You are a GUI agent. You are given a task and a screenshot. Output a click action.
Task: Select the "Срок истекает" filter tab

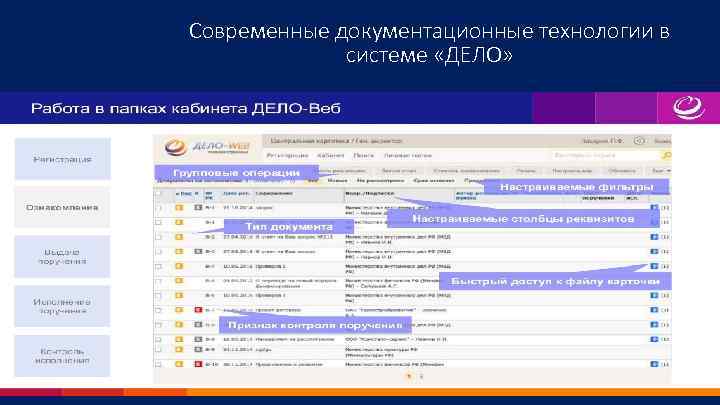tap(434, 180)
